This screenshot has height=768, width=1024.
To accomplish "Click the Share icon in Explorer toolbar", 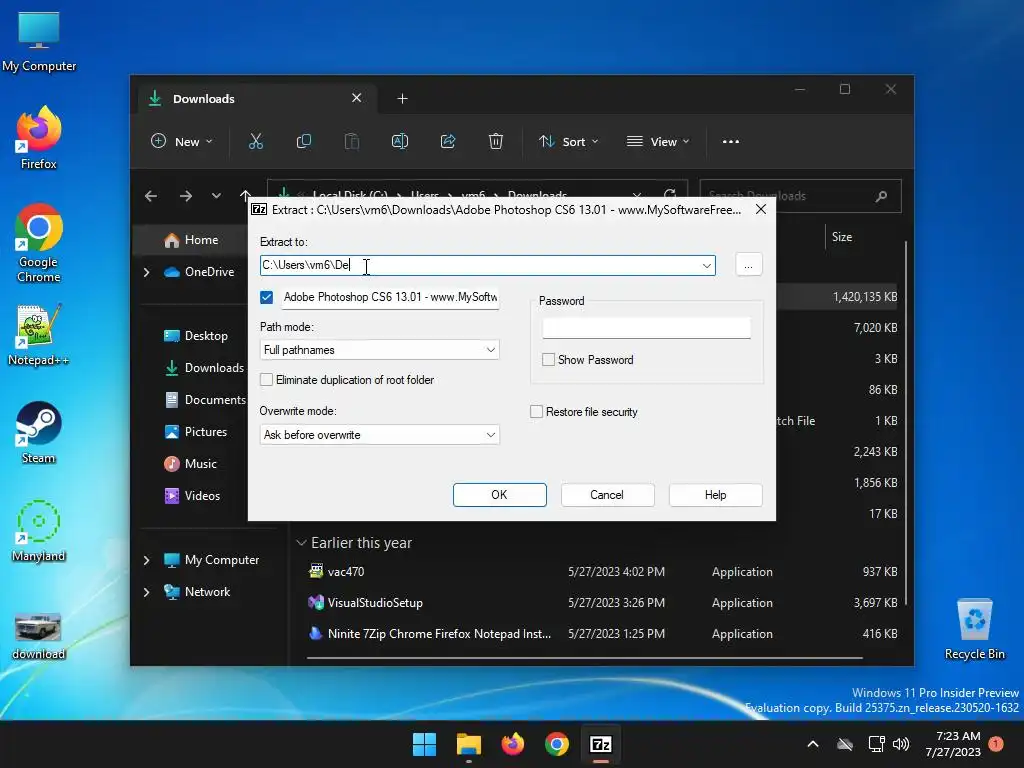I will pyautogui.click(x=448, y=142).
